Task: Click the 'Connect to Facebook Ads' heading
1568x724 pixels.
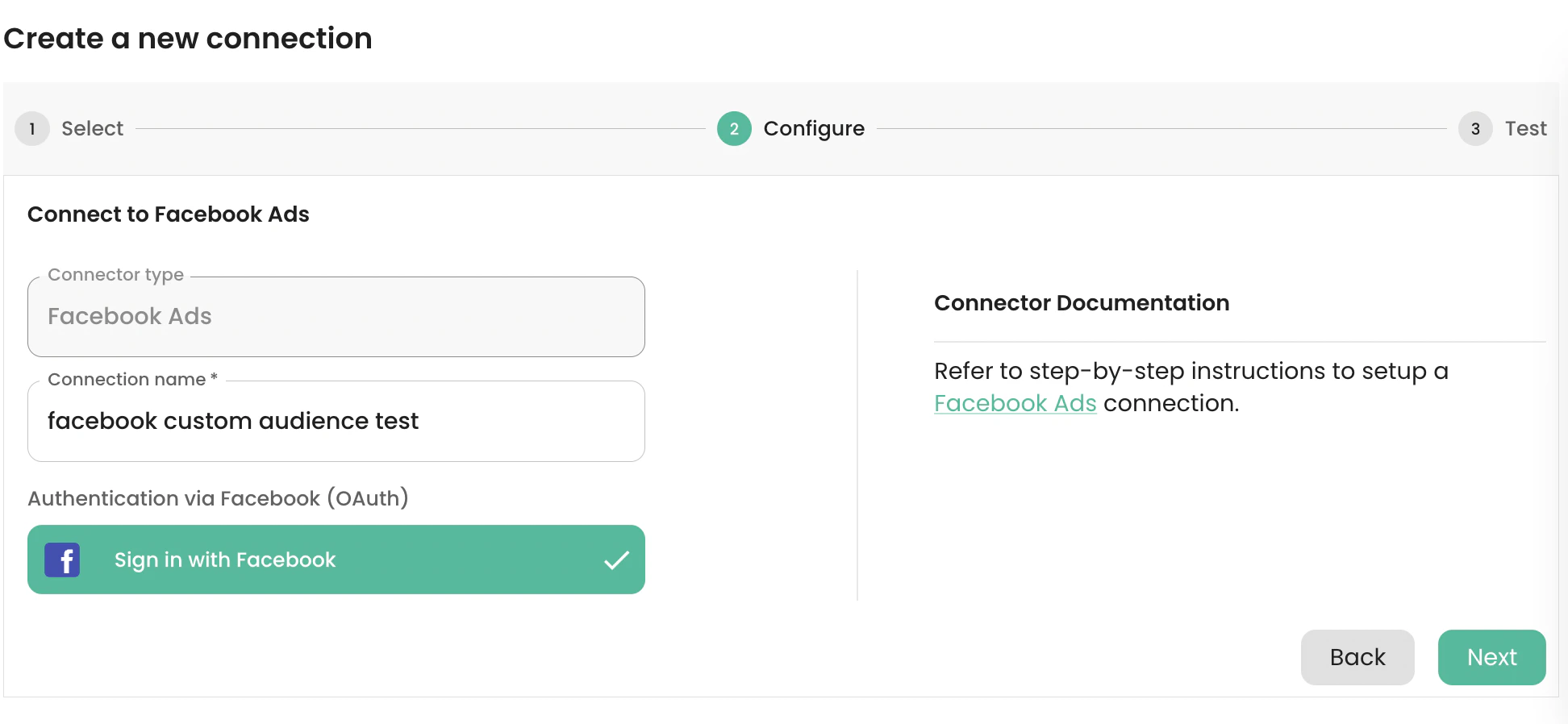Action: (169, 214)
